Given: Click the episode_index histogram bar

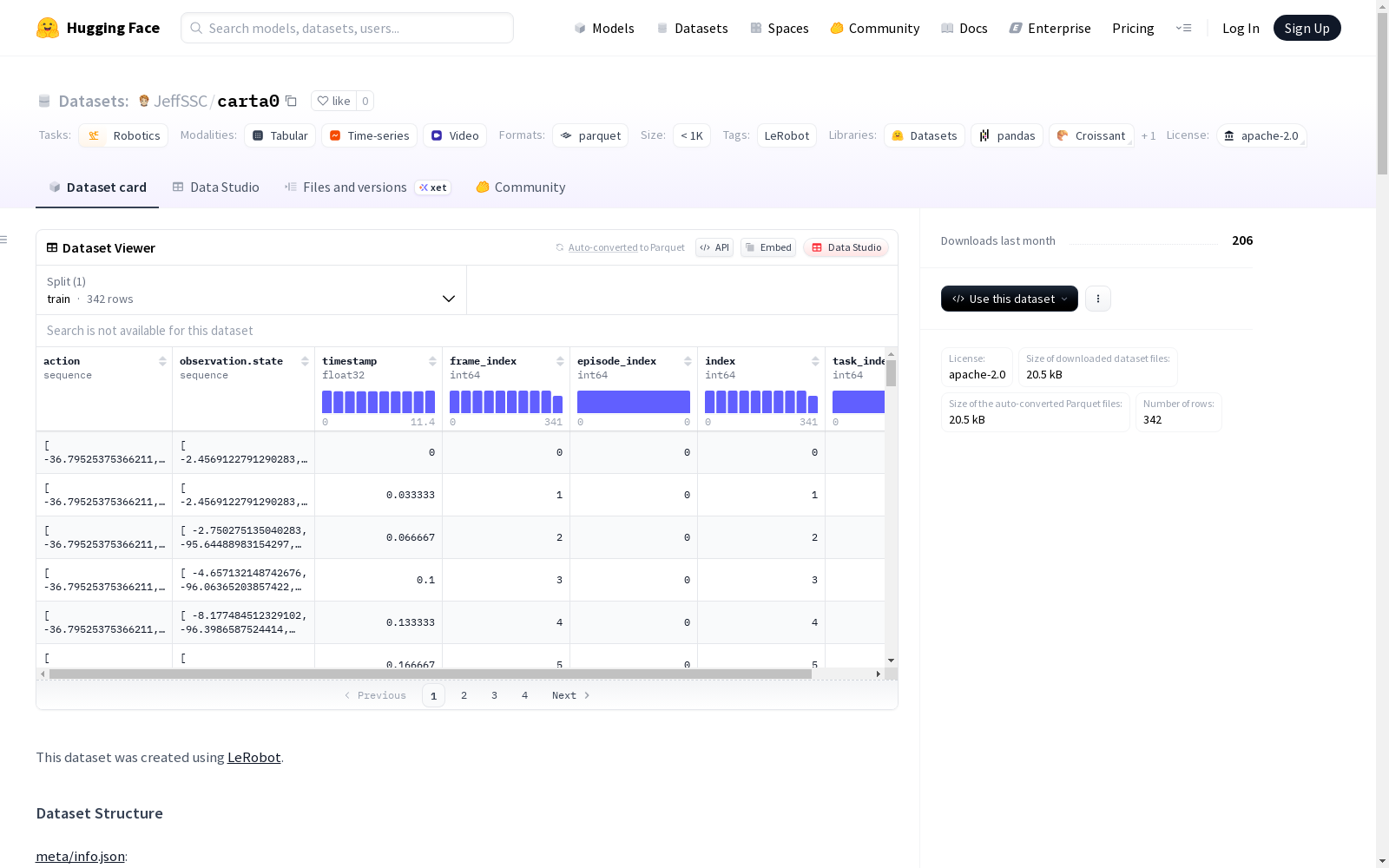Looking at the screenshot, I should [x=634, y=402].
